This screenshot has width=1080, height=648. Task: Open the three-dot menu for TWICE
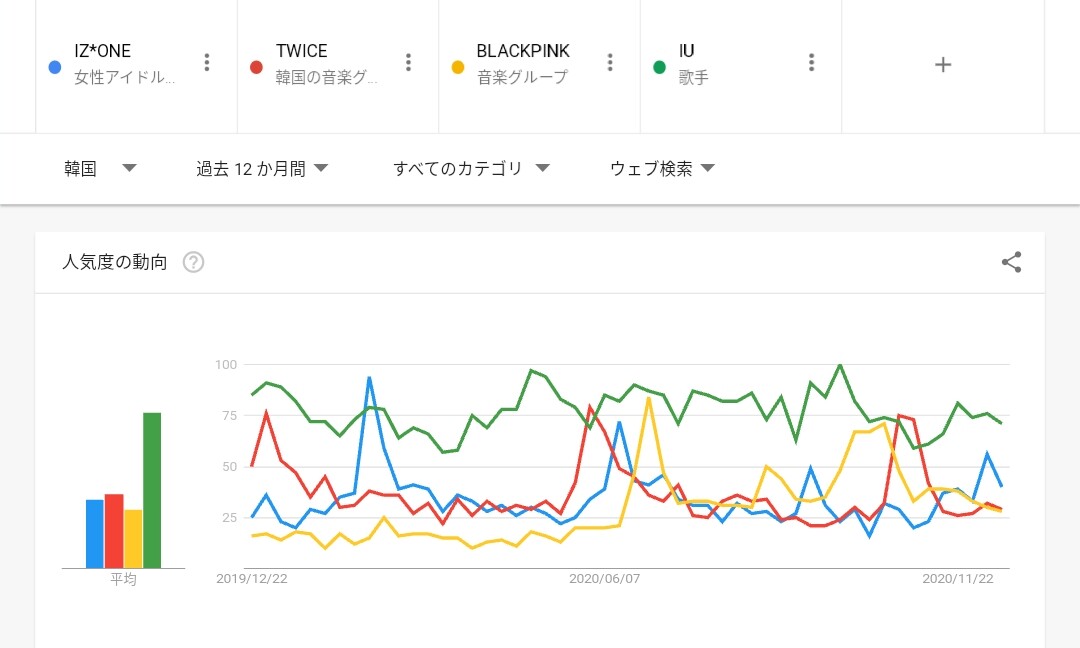click(408, 63)
